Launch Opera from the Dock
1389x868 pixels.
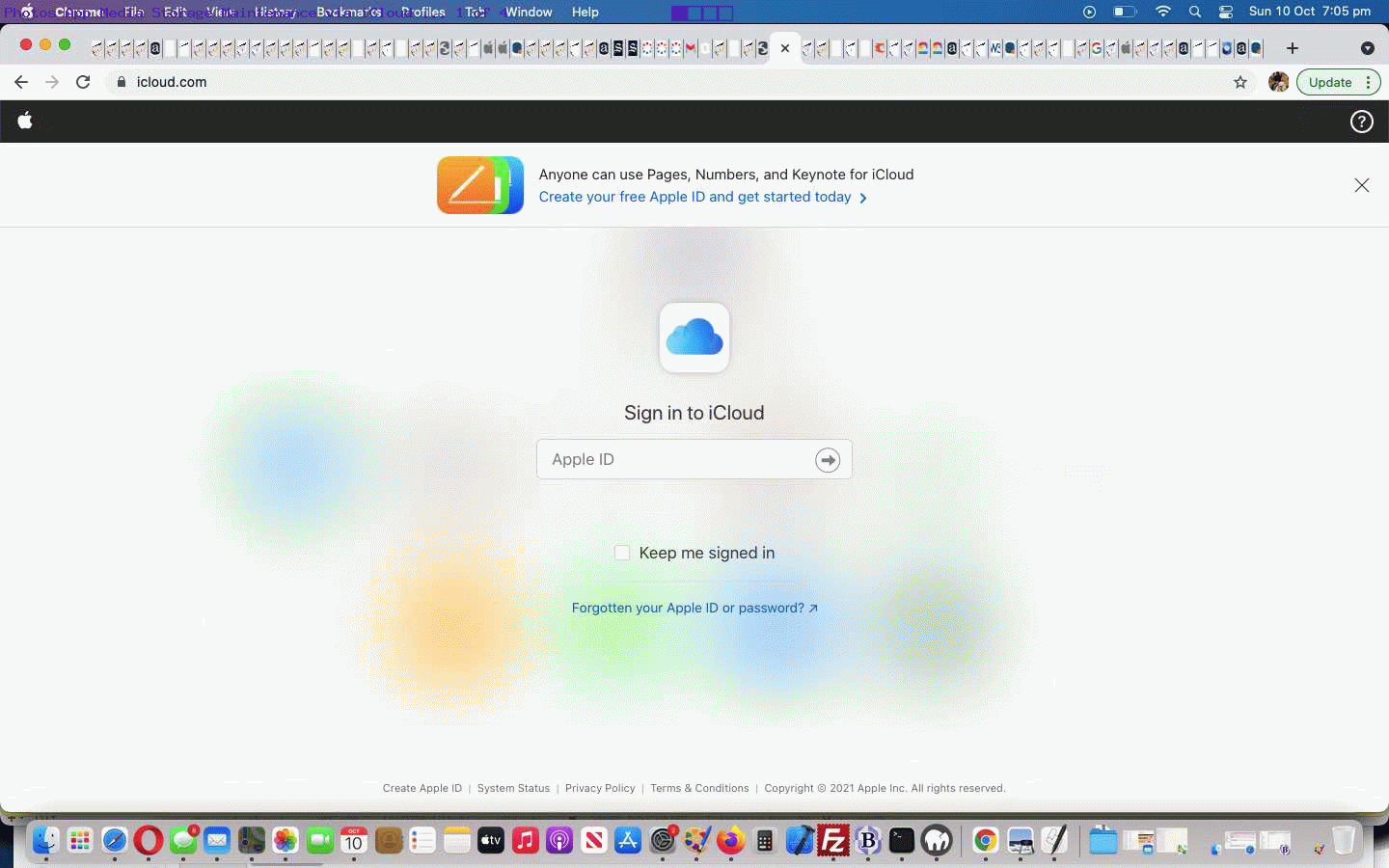tap(149, 841)
